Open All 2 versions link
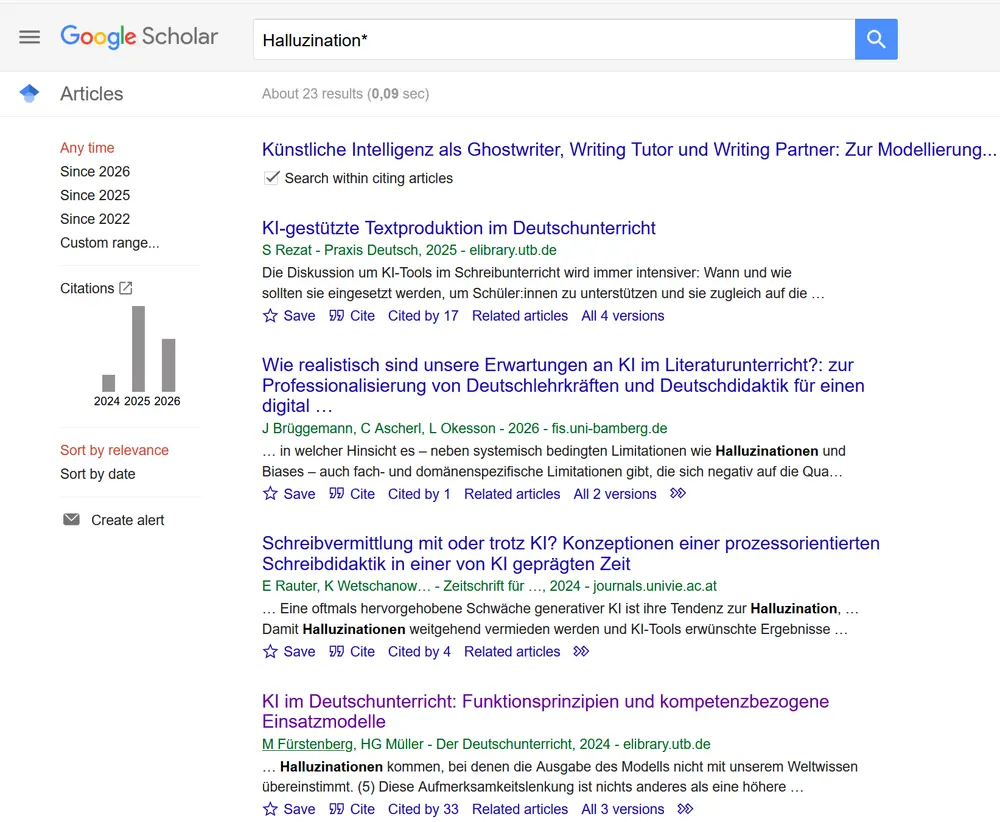Image resolution: width=1000 pixels, height=822 pixels. (x=615, y=494)
